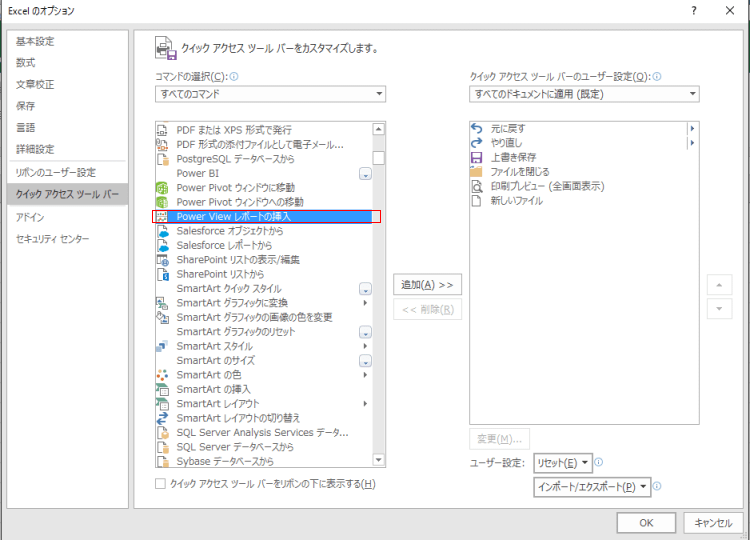The width and height of the screenshot is (750, 540).
Task: Click the command list scrollbar up arrow
Action: (378, 129)
